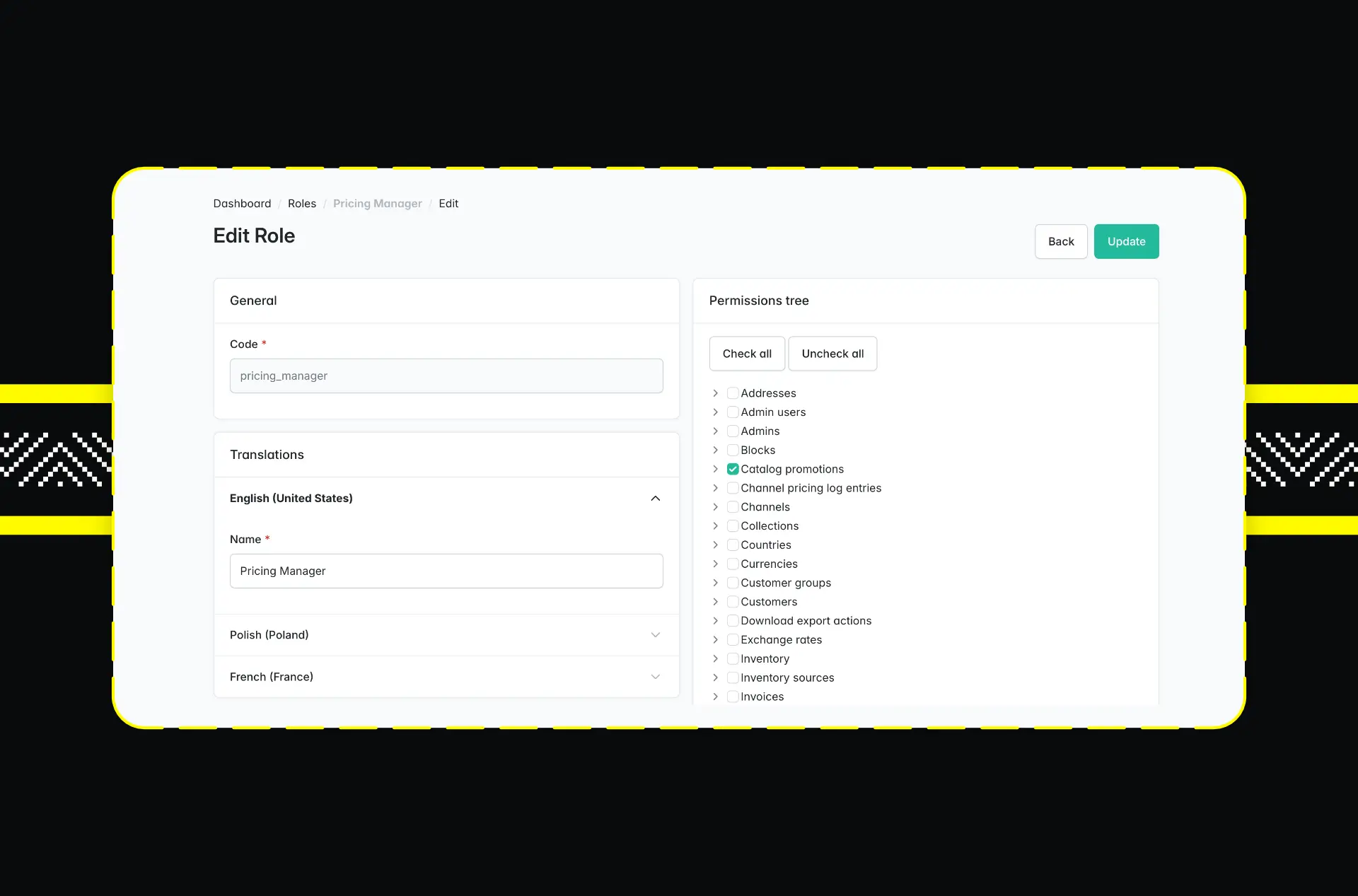
Task: Uncheck the Catalog promotions checkbox
Action: pyautogui.click(x=733, y=469)
